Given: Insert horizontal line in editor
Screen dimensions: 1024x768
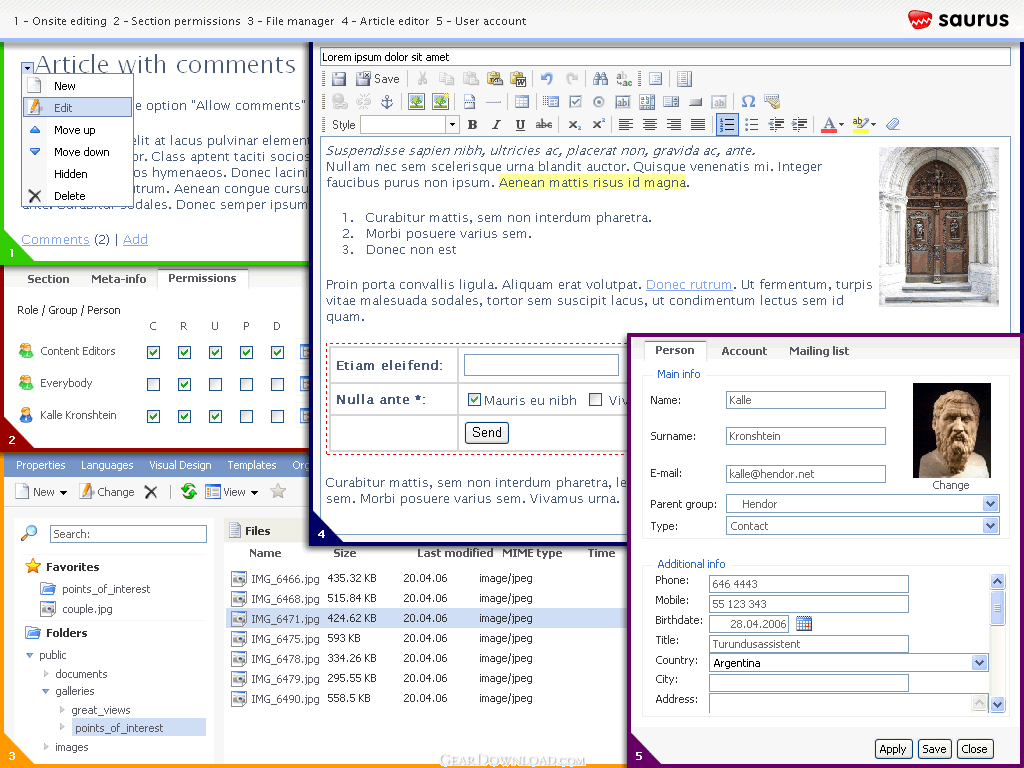Looking at the screenshot, I should (x=494, y=101).
